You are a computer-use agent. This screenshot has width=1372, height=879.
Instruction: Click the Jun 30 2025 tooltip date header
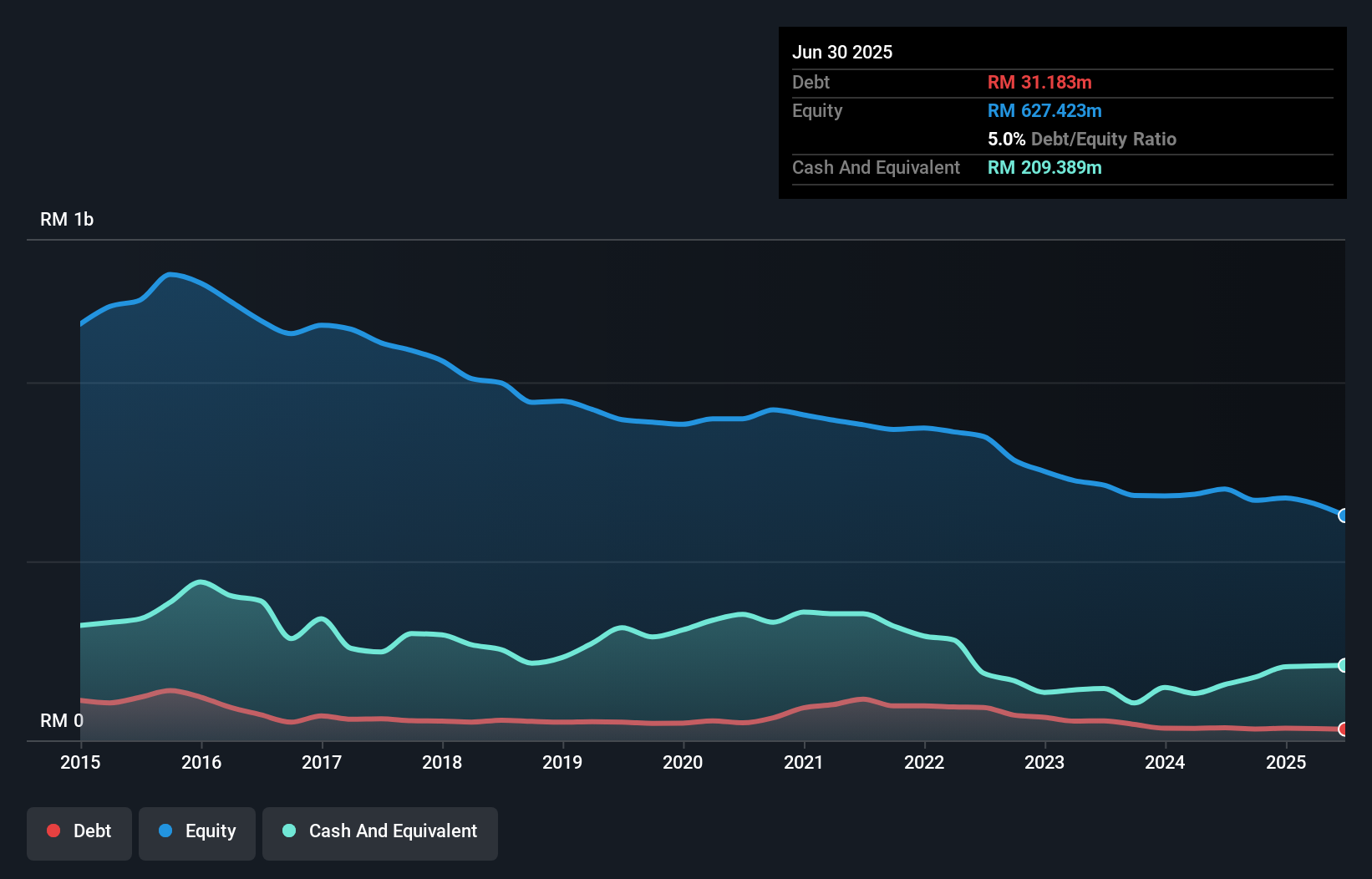[842, 52]
